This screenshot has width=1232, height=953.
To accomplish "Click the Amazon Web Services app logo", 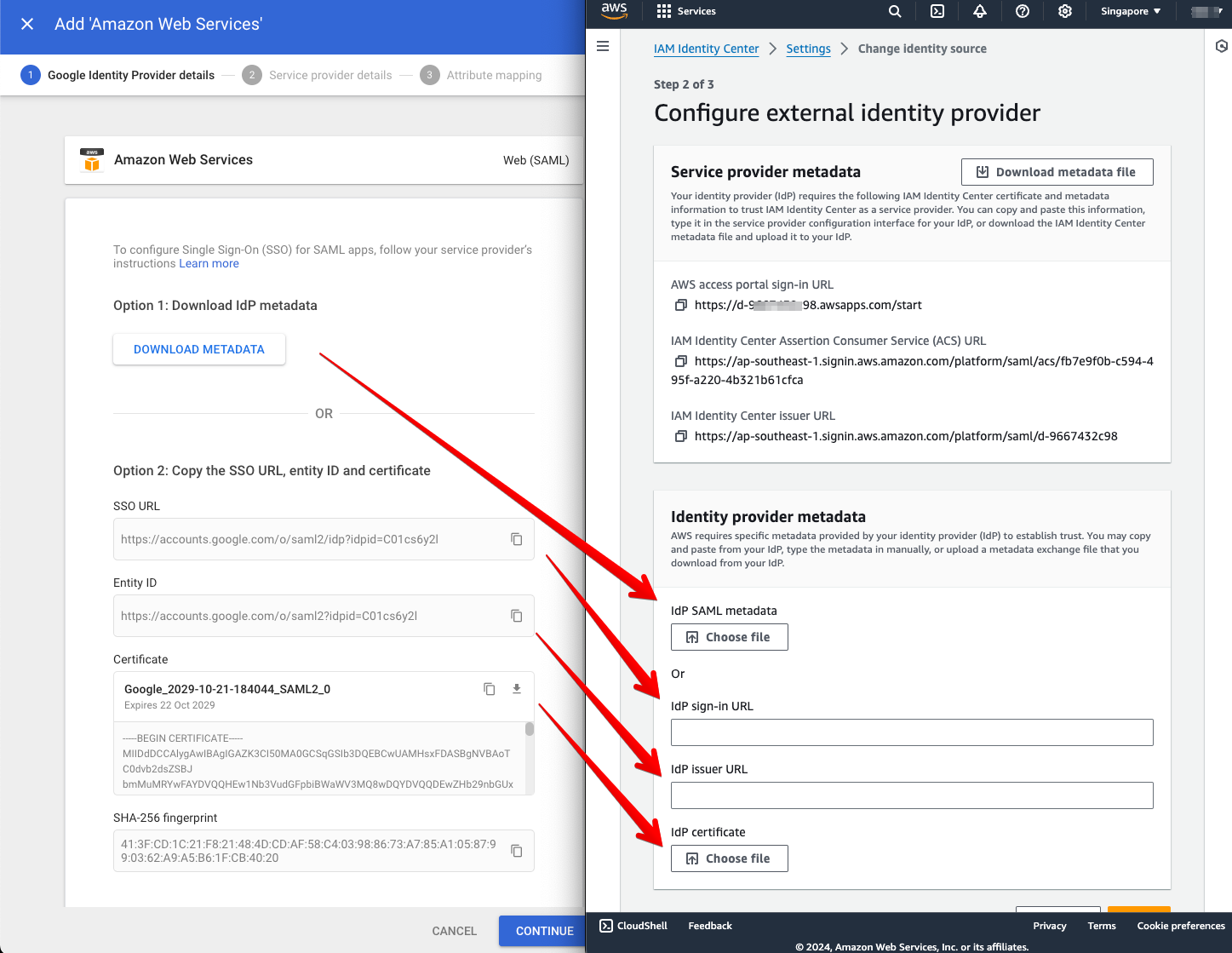I will point(92,159).
